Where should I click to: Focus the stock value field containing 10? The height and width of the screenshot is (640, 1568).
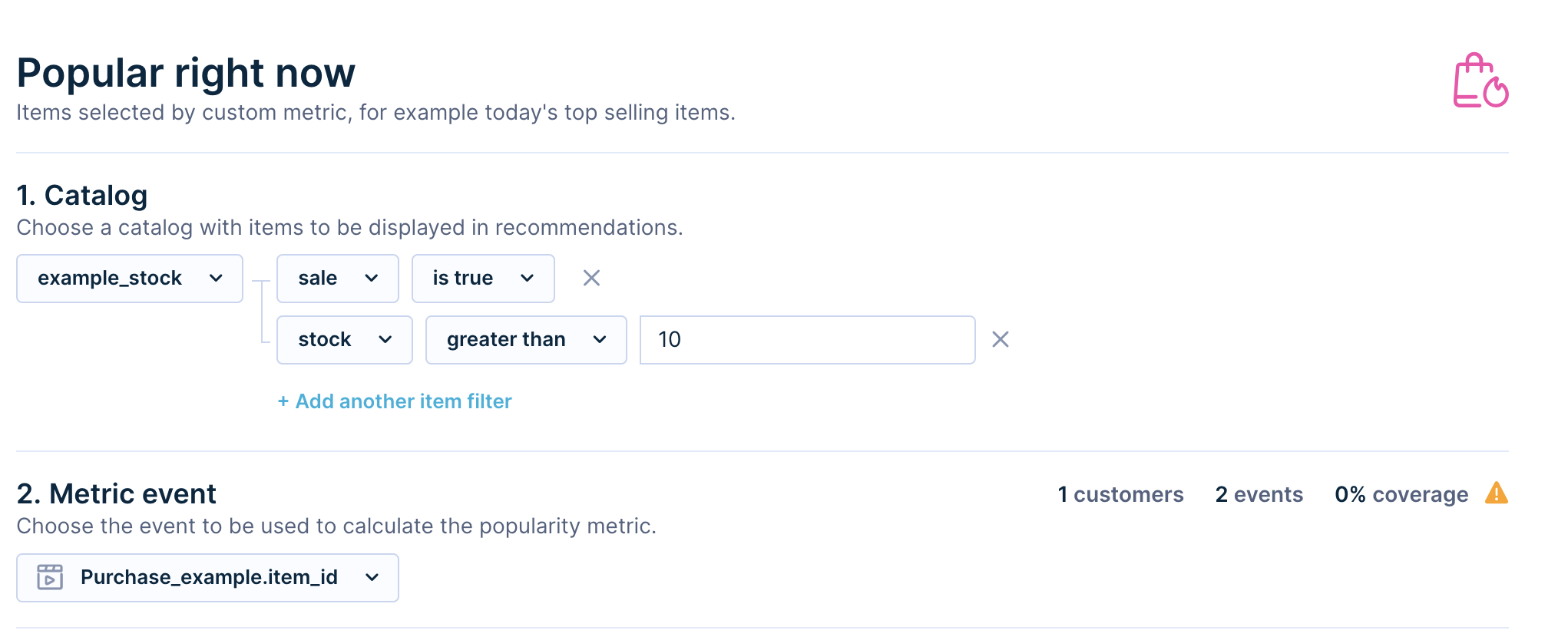[806, 339]
